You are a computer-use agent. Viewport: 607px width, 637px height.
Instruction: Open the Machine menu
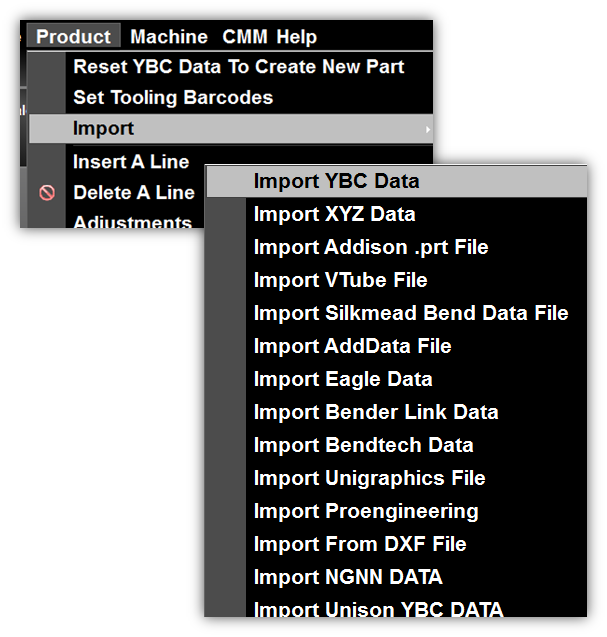pos(169,37)
